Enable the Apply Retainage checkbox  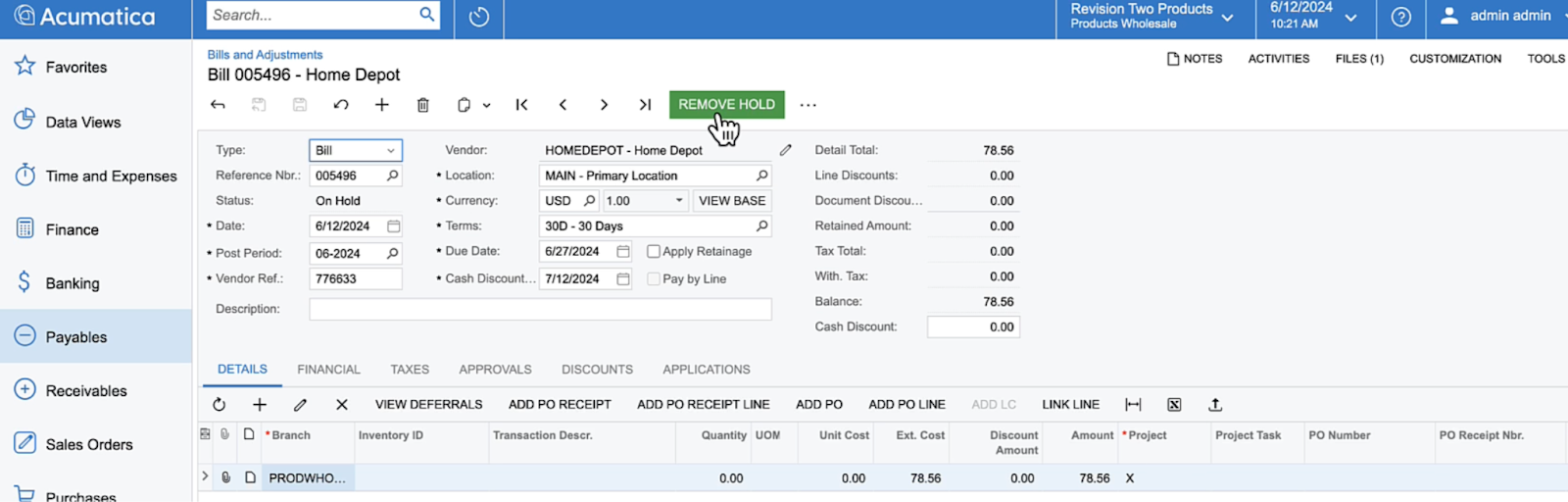pos(654,252)
